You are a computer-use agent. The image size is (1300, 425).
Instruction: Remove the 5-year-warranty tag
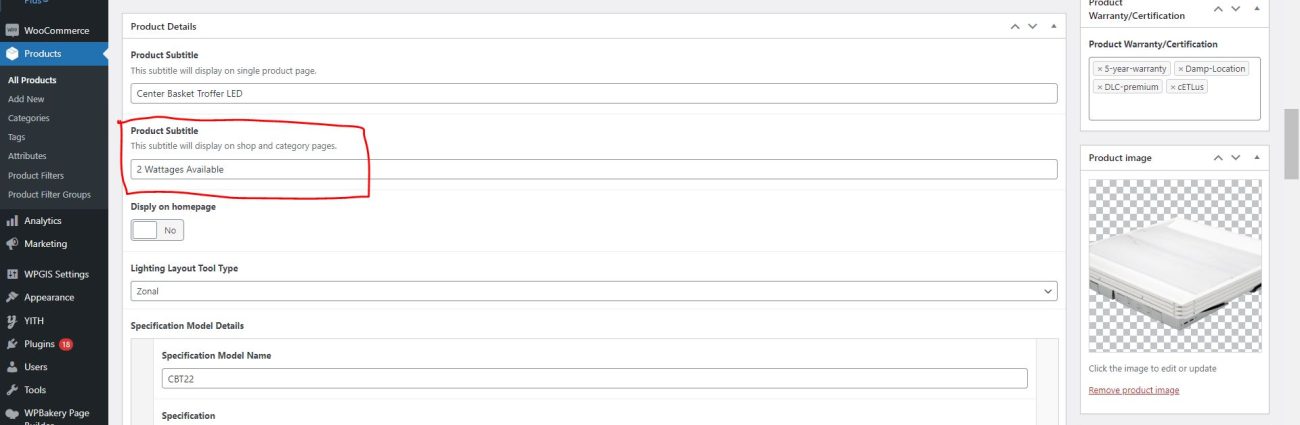click(x=1100, y=69)
